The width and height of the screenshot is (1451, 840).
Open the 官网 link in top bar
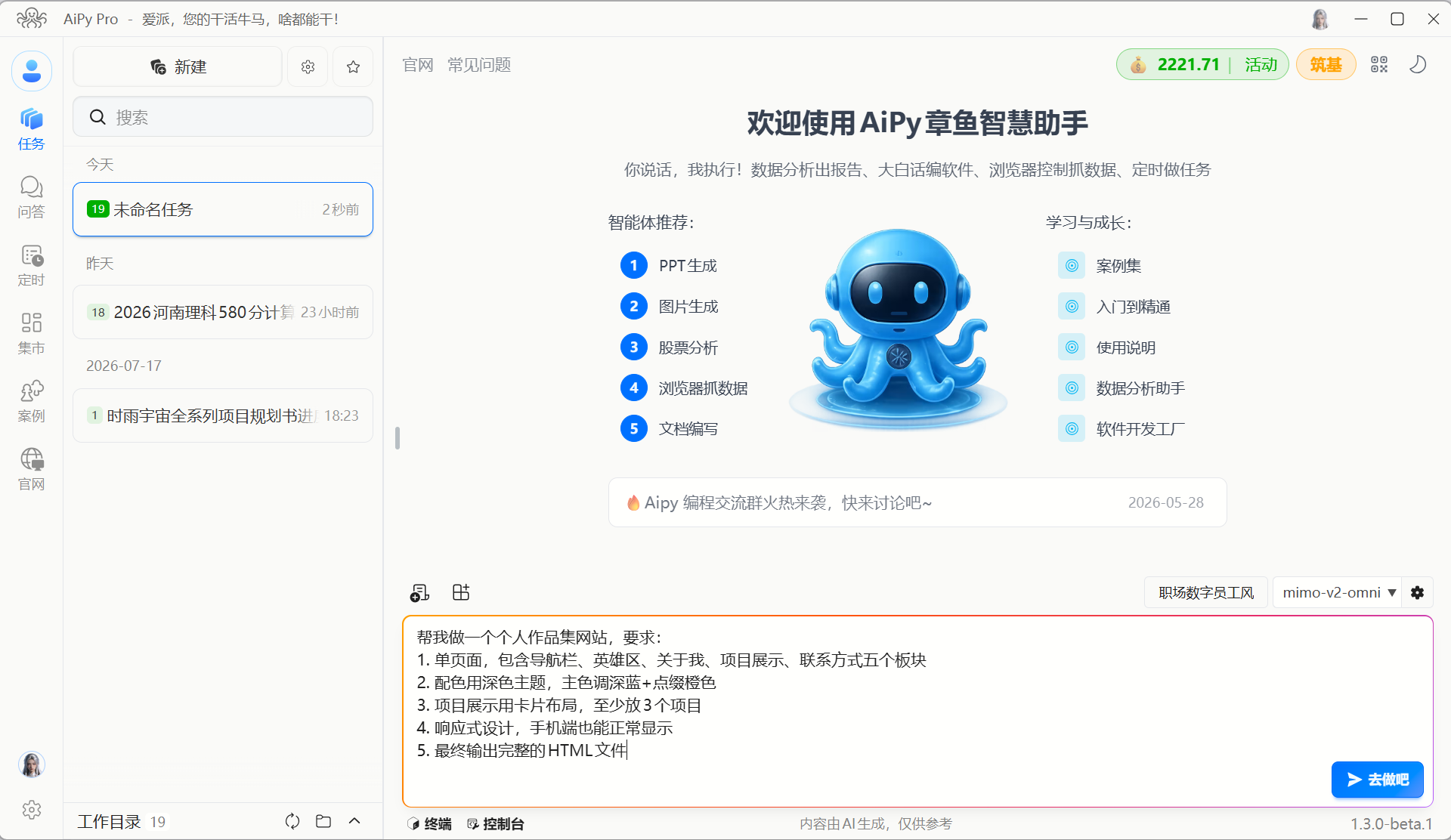pyautogui.click(x=418, y=65)
